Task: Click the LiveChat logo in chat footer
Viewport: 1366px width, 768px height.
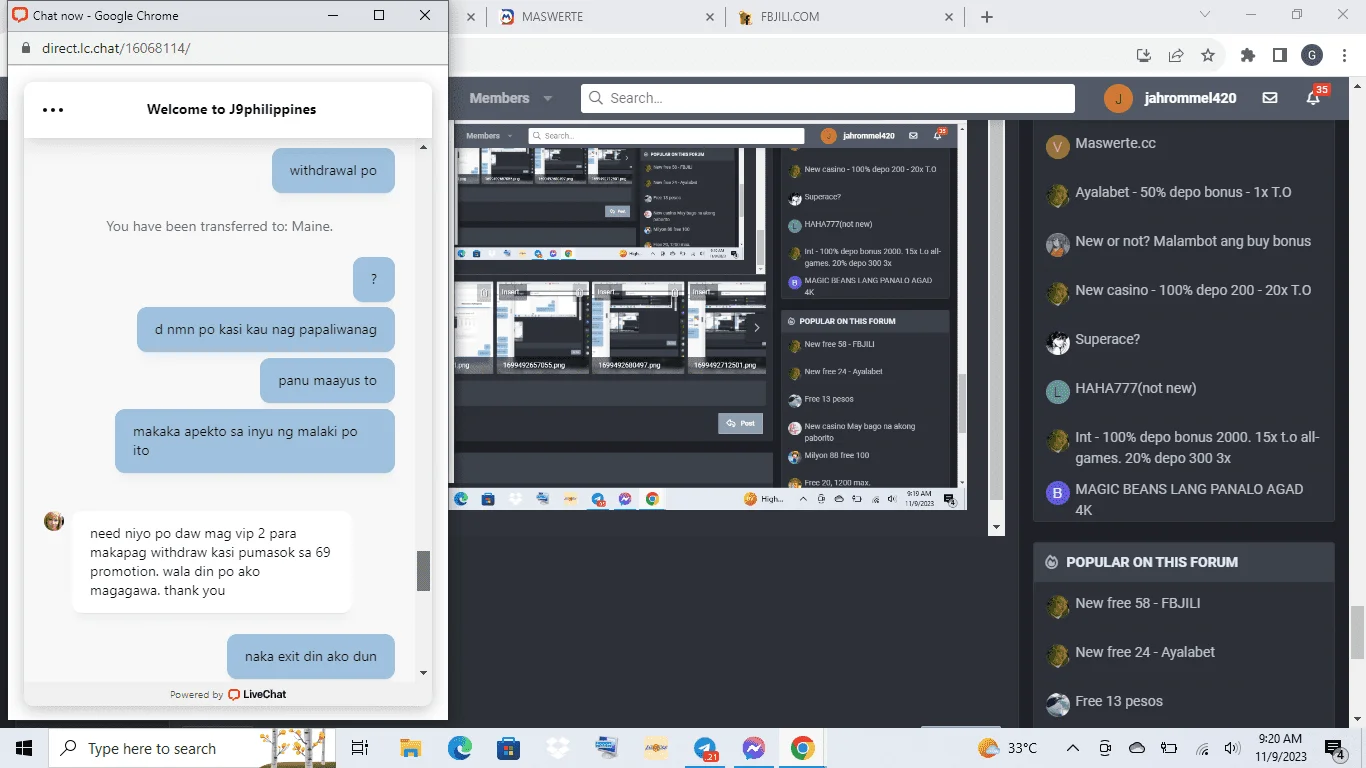Action: click(257, 694)
